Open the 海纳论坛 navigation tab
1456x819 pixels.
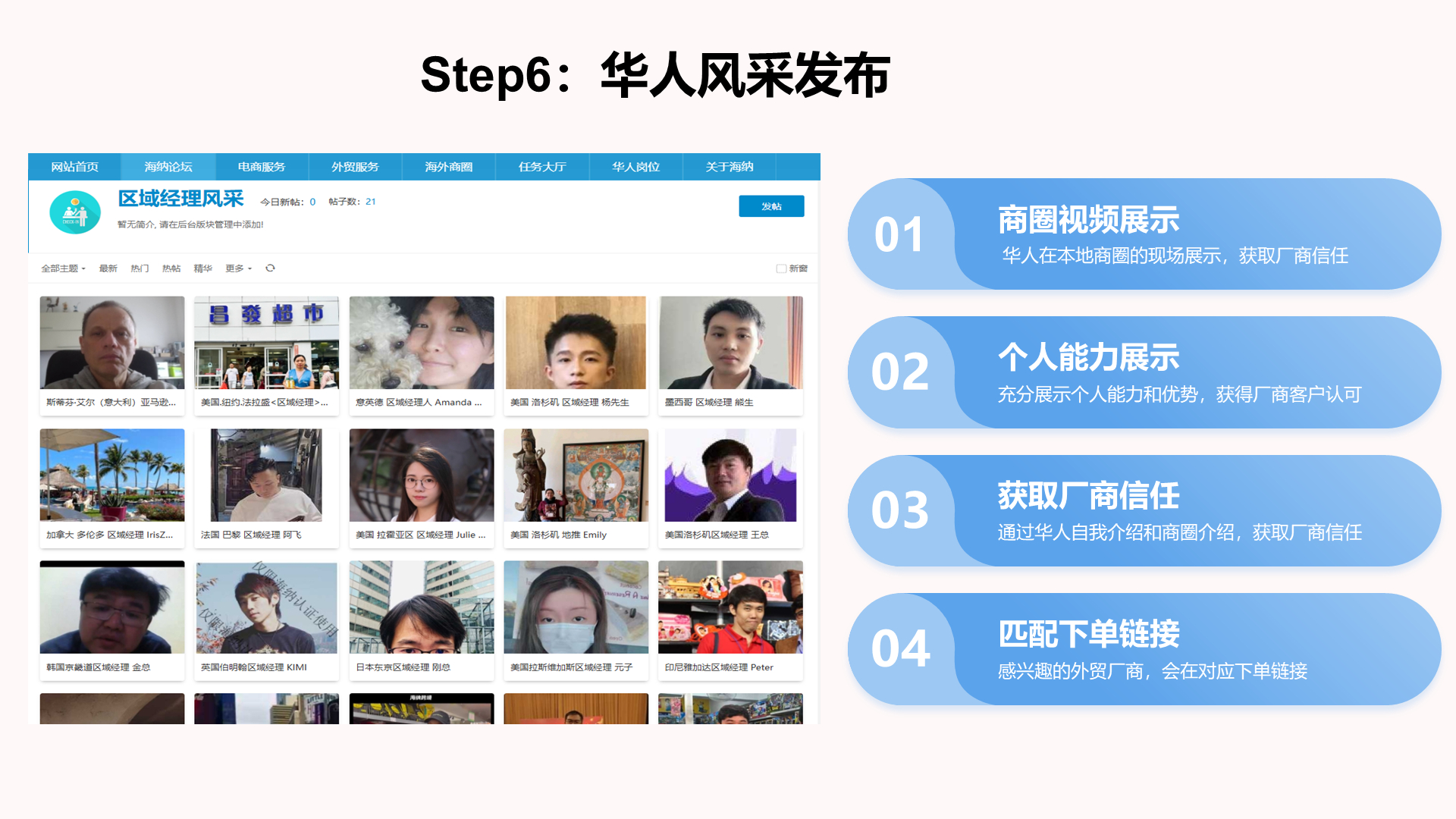[168, 167]
